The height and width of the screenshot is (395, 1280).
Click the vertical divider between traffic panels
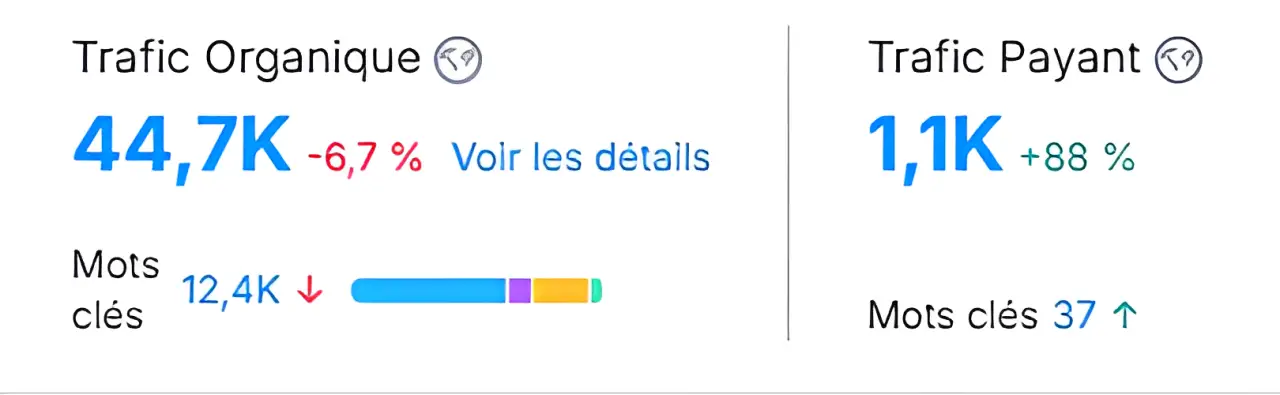pyautogui.click(x=788, y=183)
